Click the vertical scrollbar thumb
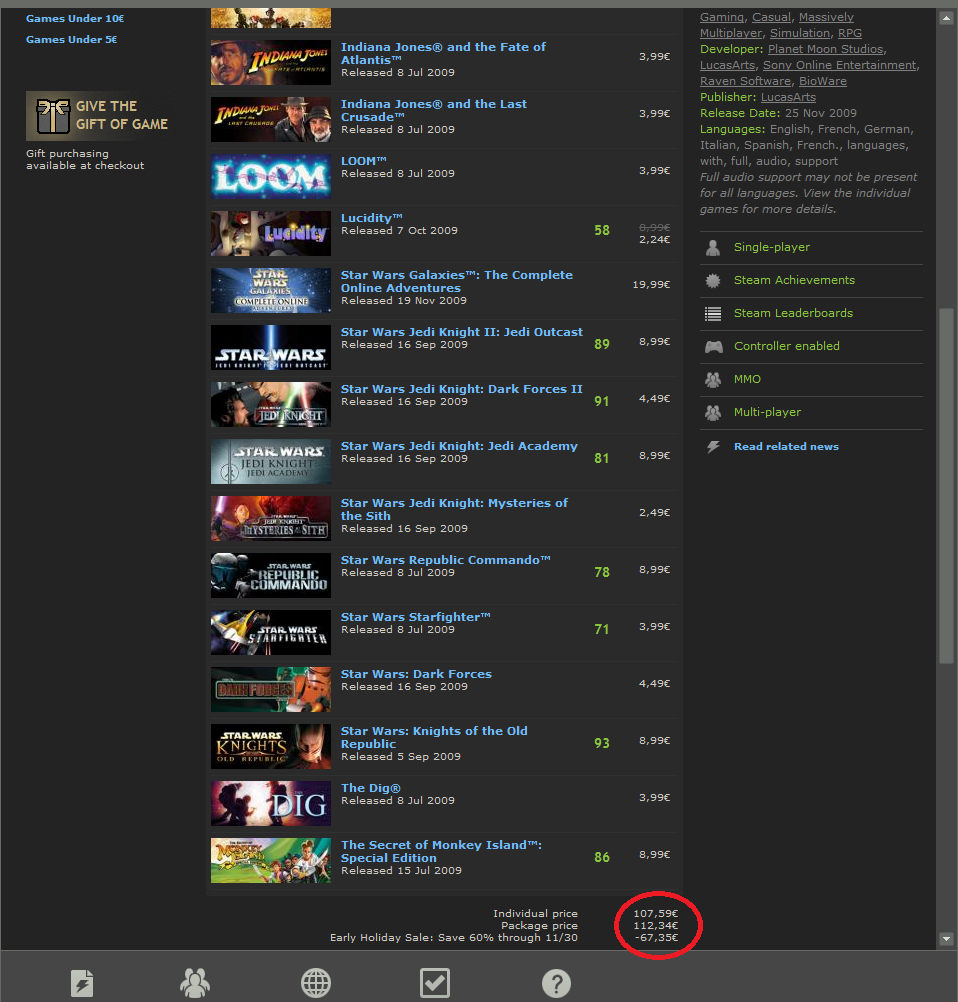 click(x=946, y=486)
